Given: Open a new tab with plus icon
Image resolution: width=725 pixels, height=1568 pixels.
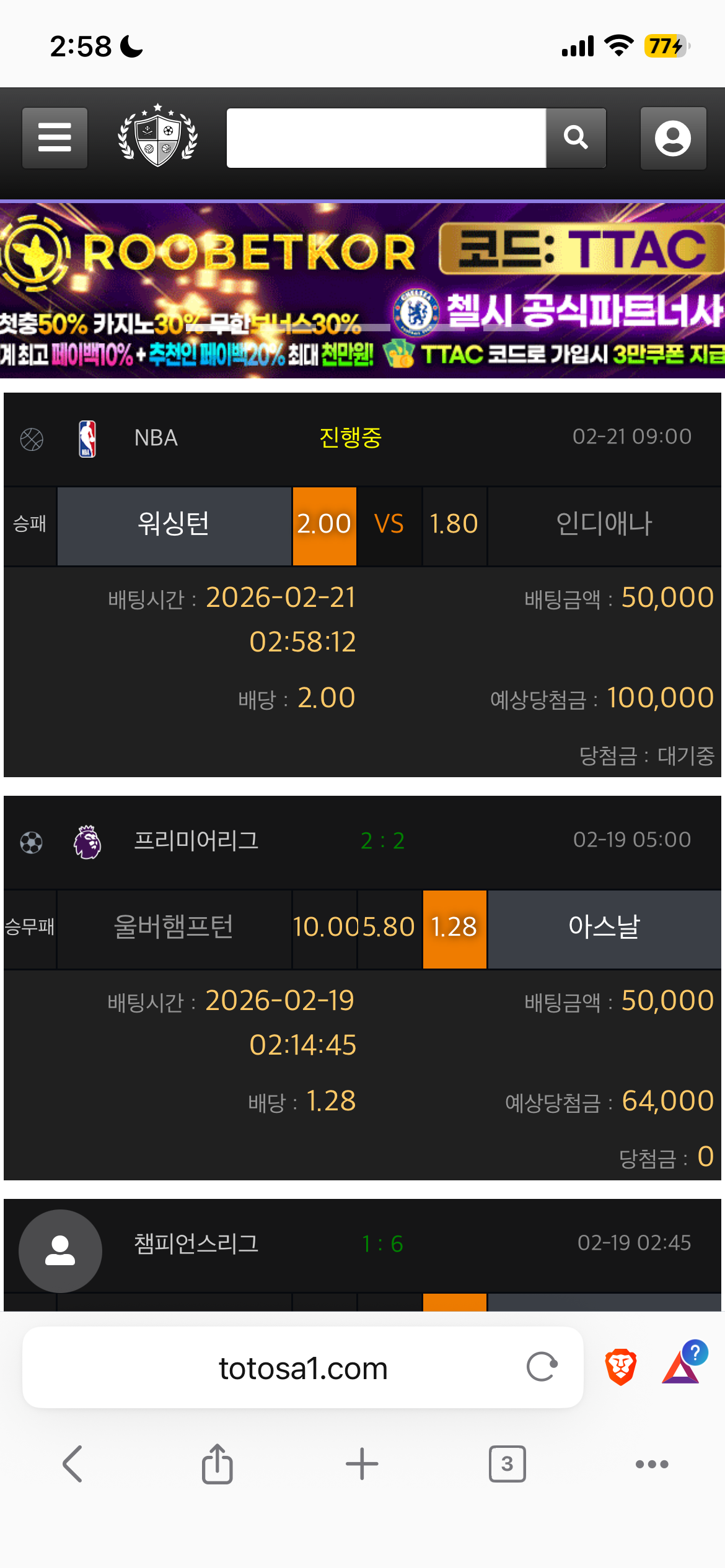Looking at the screenshot, I should click(362, 1464).
